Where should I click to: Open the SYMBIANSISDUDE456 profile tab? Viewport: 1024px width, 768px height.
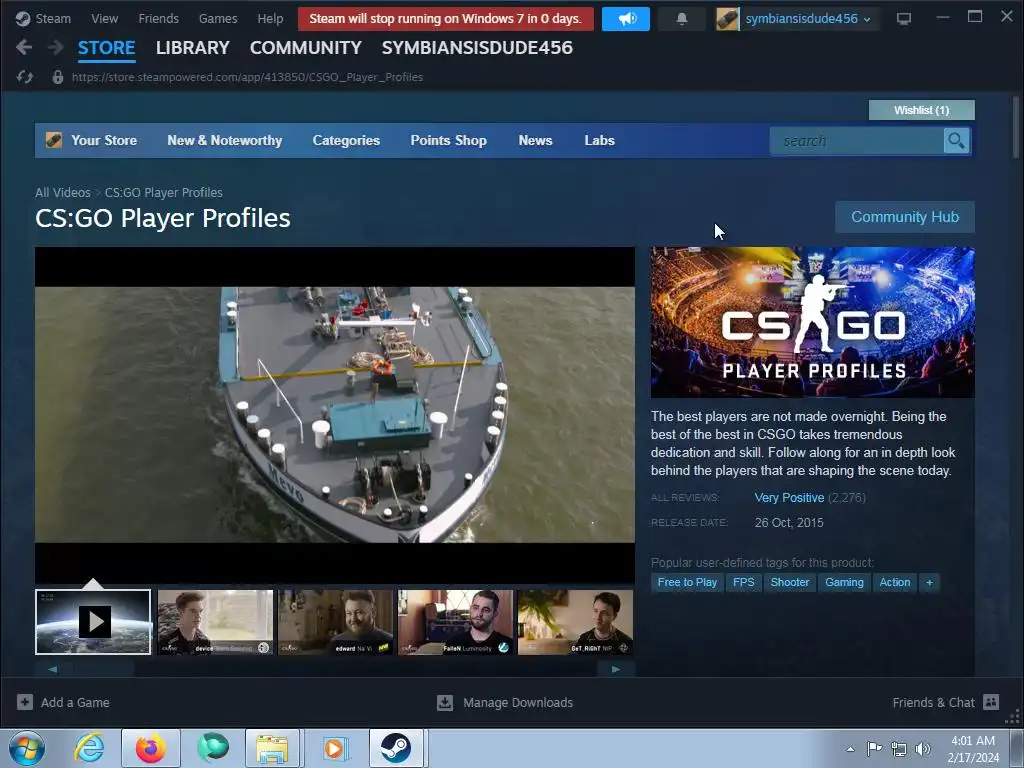(x=477, y=48)
